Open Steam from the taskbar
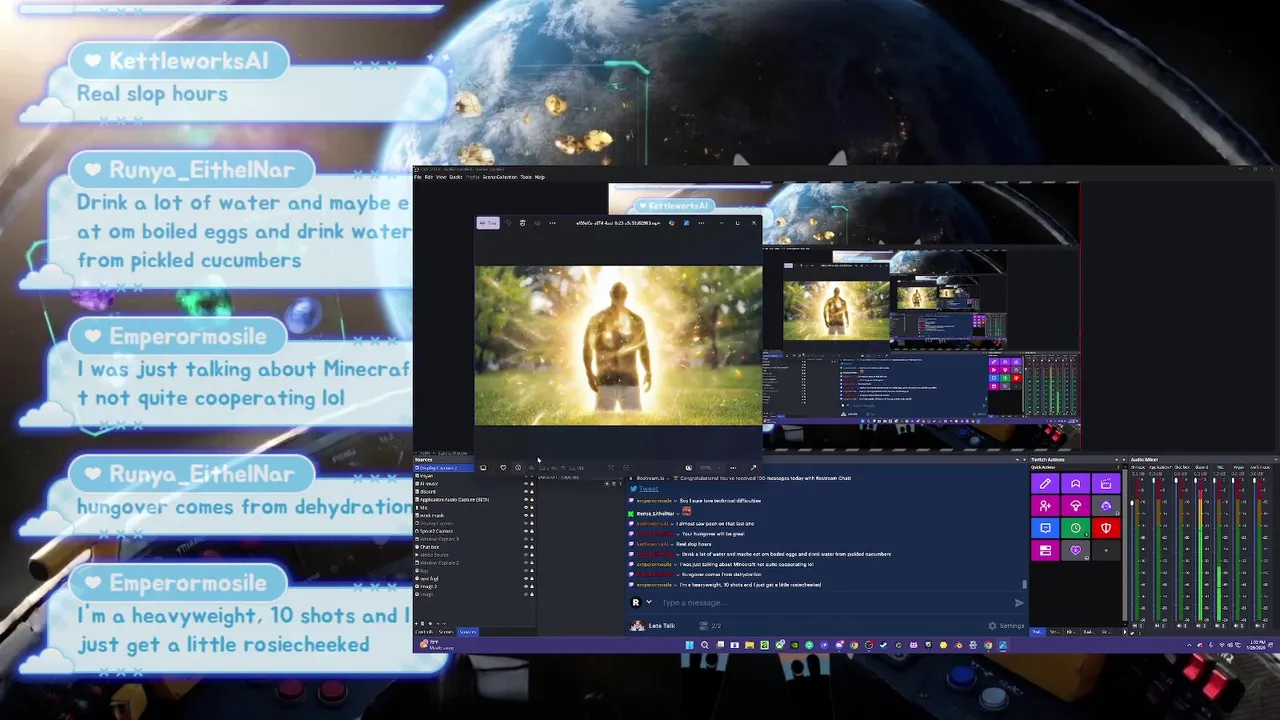 coord(884,645)
